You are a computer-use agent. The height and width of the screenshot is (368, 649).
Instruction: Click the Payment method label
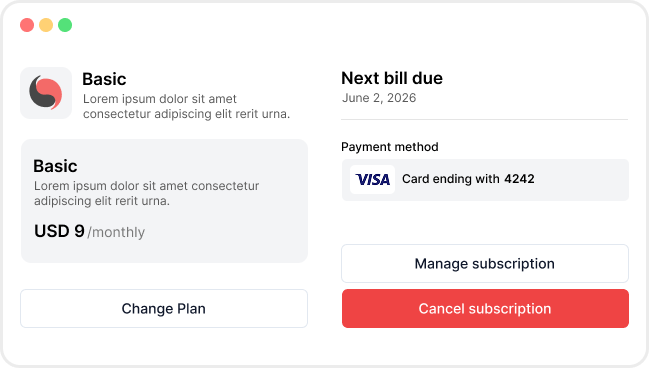[389, 147]
